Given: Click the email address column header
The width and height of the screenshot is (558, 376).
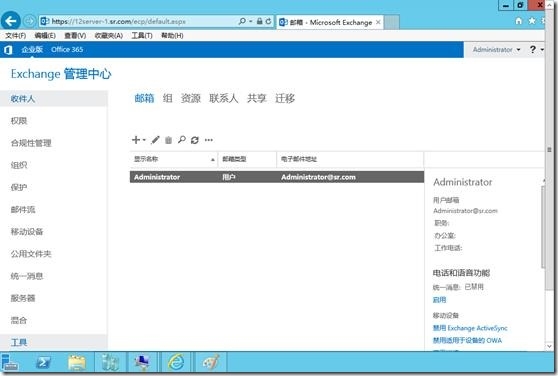Looking at the screenshot, I should tap(350, 159).
